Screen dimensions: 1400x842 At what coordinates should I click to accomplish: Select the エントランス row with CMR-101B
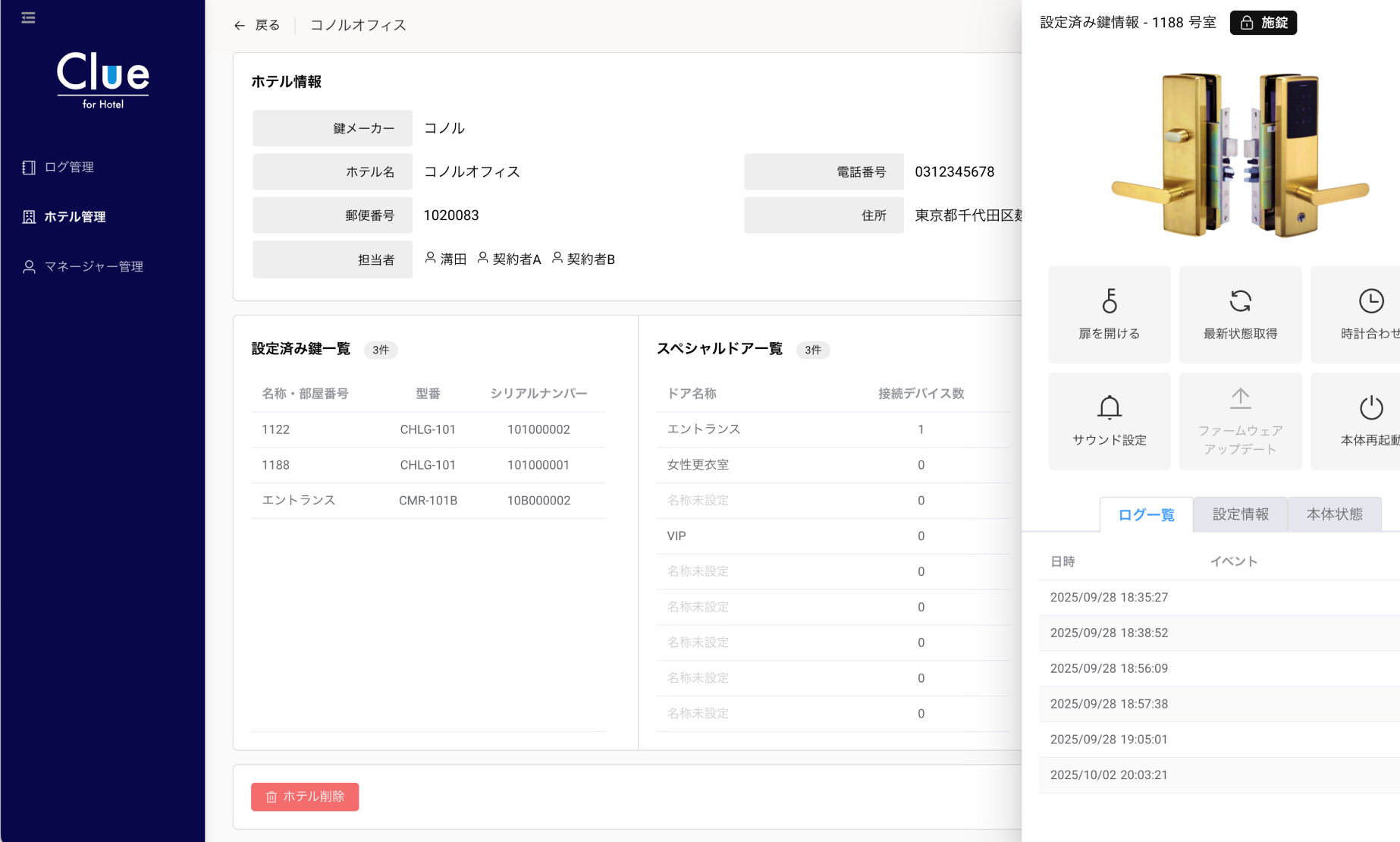pos(428,501)
